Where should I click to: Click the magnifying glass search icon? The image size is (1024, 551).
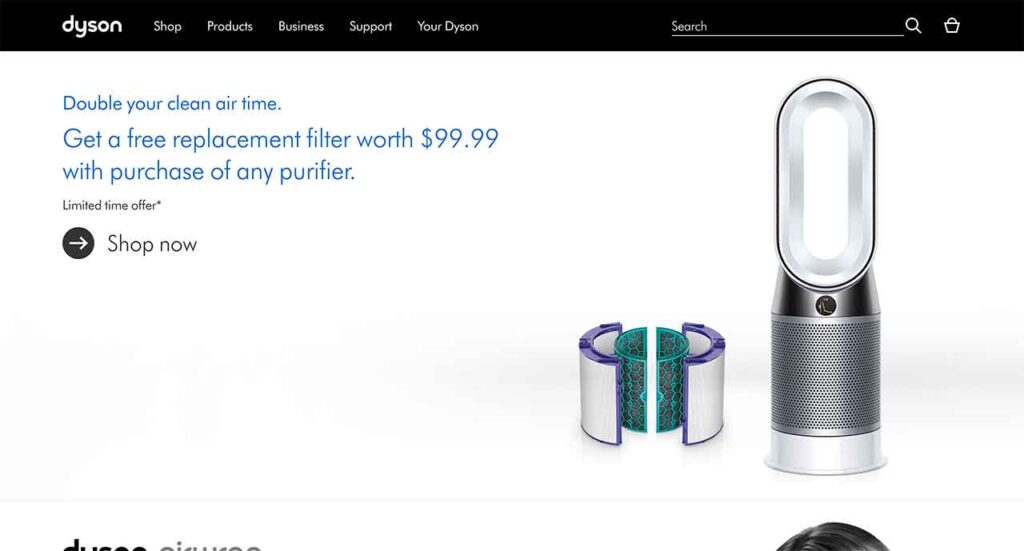pos(913,26)
